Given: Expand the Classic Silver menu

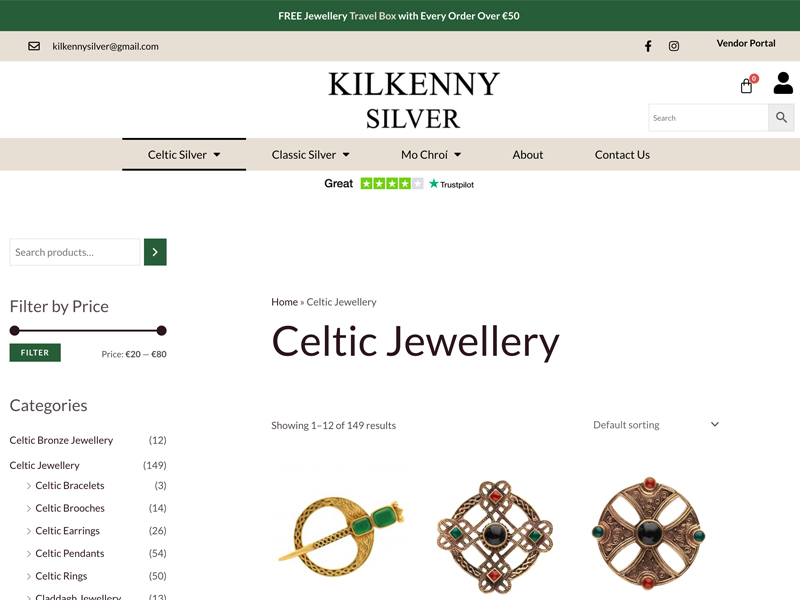Looking at the screenshot, I should (310, 155).
